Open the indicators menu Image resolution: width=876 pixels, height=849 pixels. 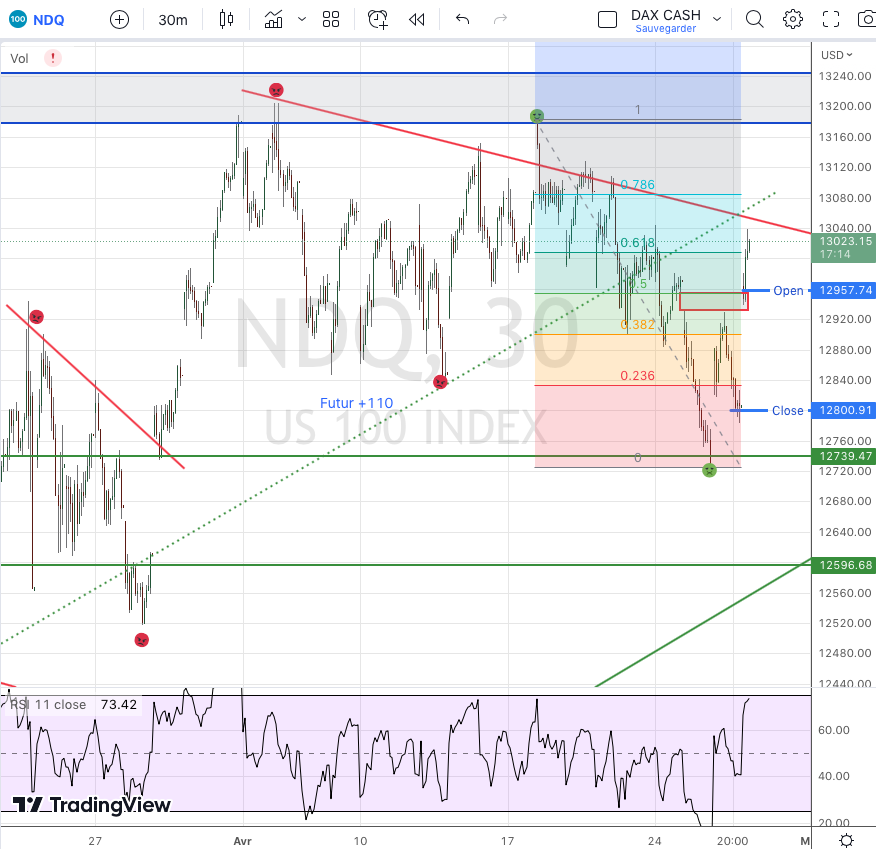(273, 20)
